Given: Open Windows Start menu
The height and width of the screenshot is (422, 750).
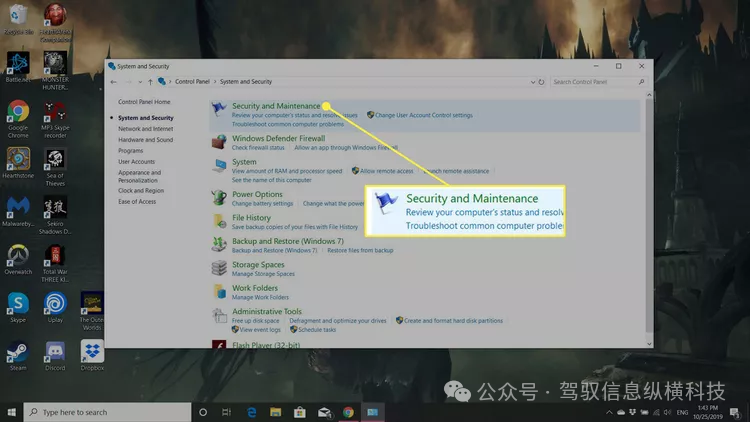Looking at the screenshot, I should click(x=11, y=412).
